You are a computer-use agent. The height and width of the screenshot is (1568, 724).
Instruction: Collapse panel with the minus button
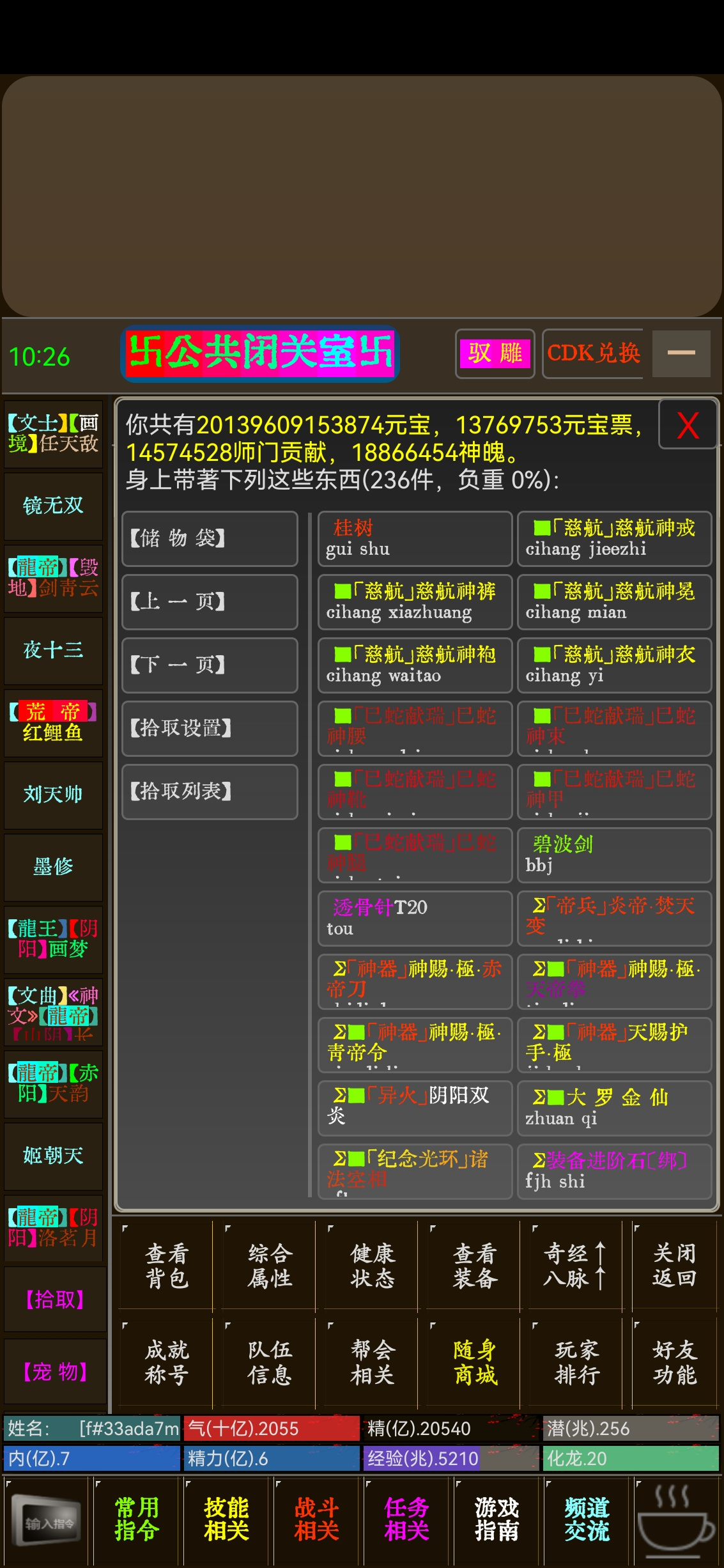pos(681,353)
